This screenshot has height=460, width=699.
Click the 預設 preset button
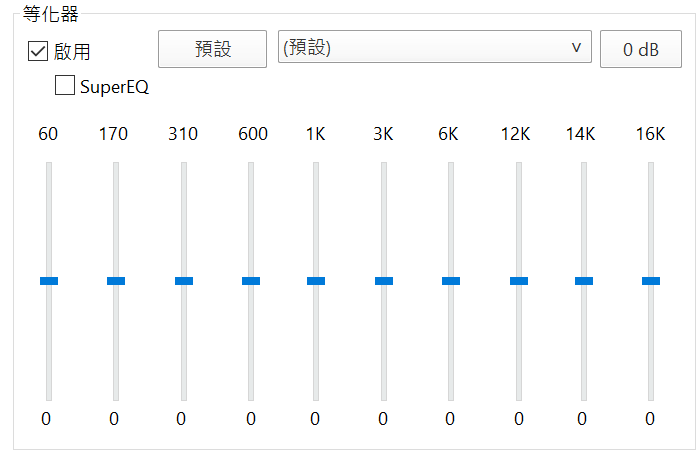click(x=213, y=49)
